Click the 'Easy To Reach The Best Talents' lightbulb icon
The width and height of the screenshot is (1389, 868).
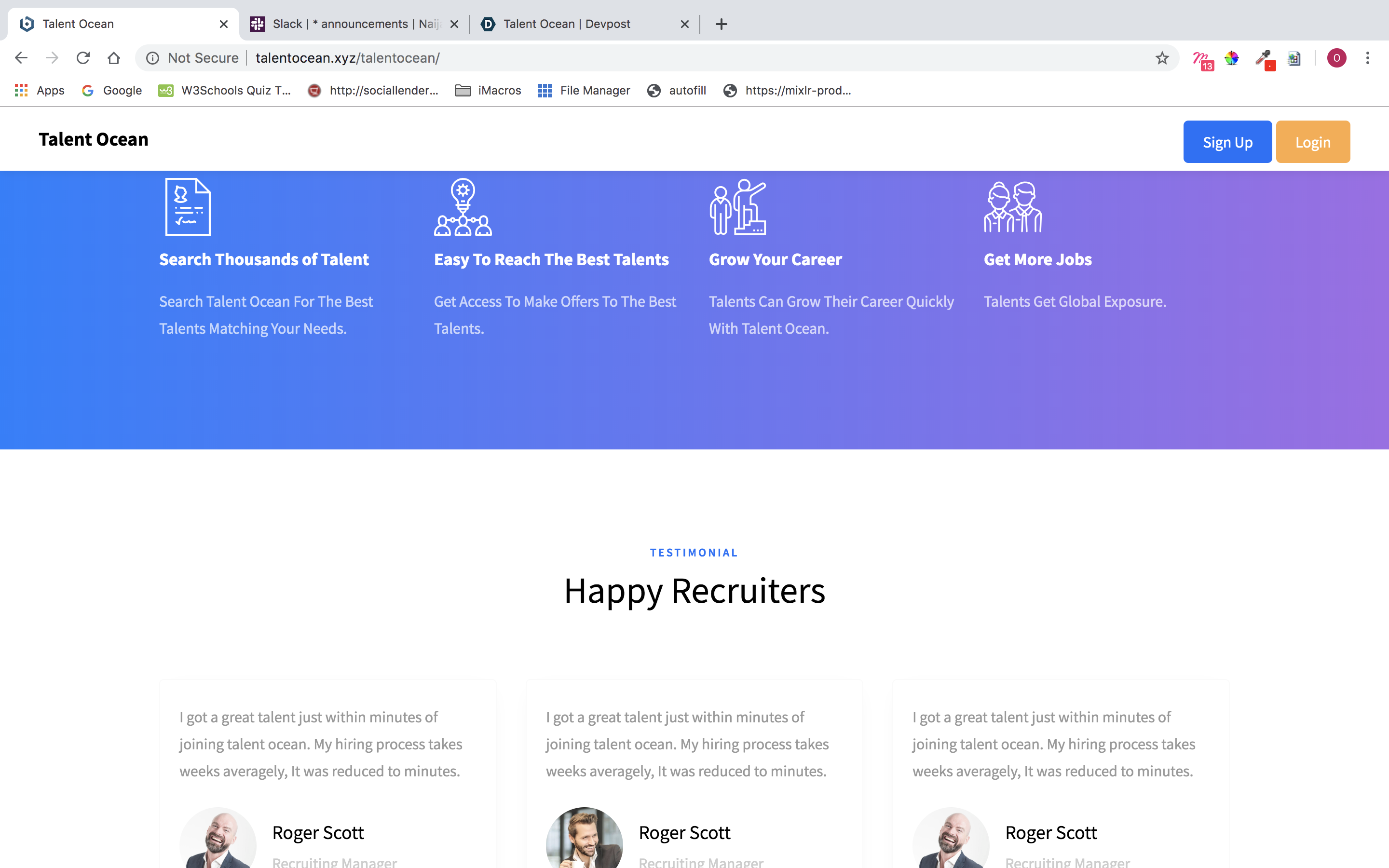pyautogui.click(x=463, y=207)
